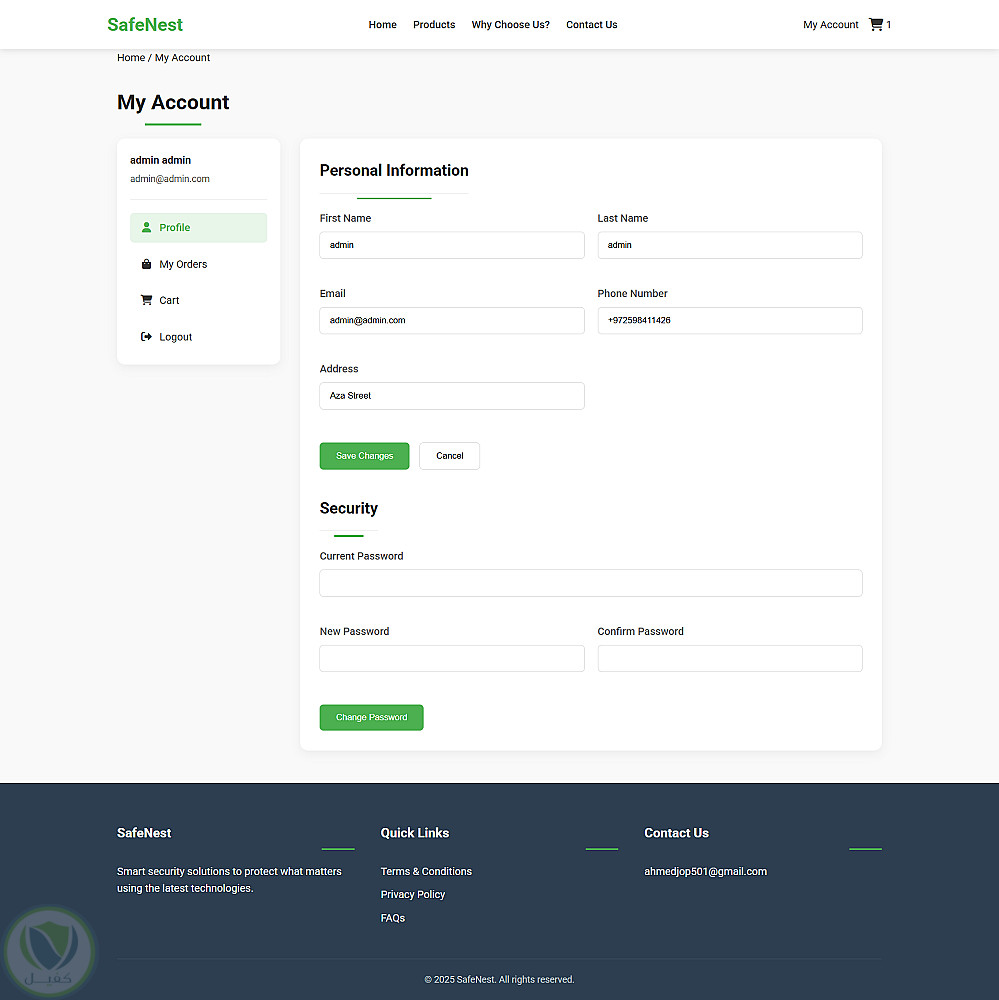This screenshot has width=999, height=1000.
Task: Open FAQs footer link
Action: (x=392, y=918)
